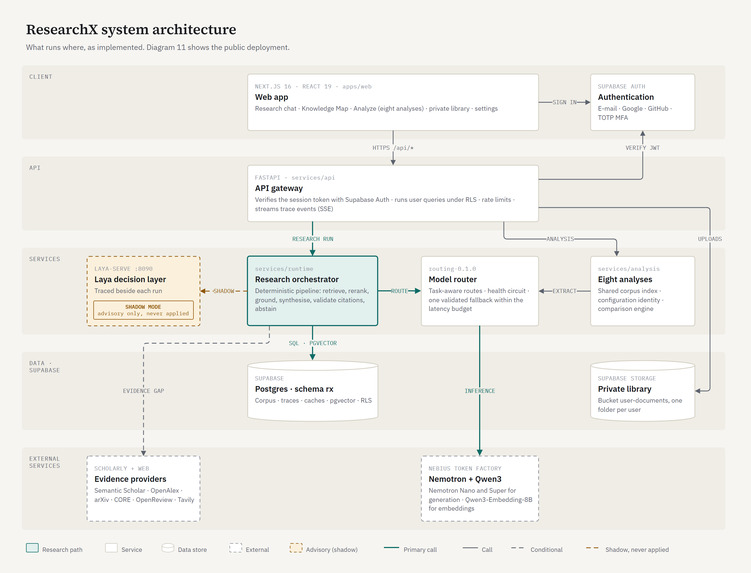751x573 pixels.
Task: Click the HTTPS /api/* connector label
Action: coord(393,148)
